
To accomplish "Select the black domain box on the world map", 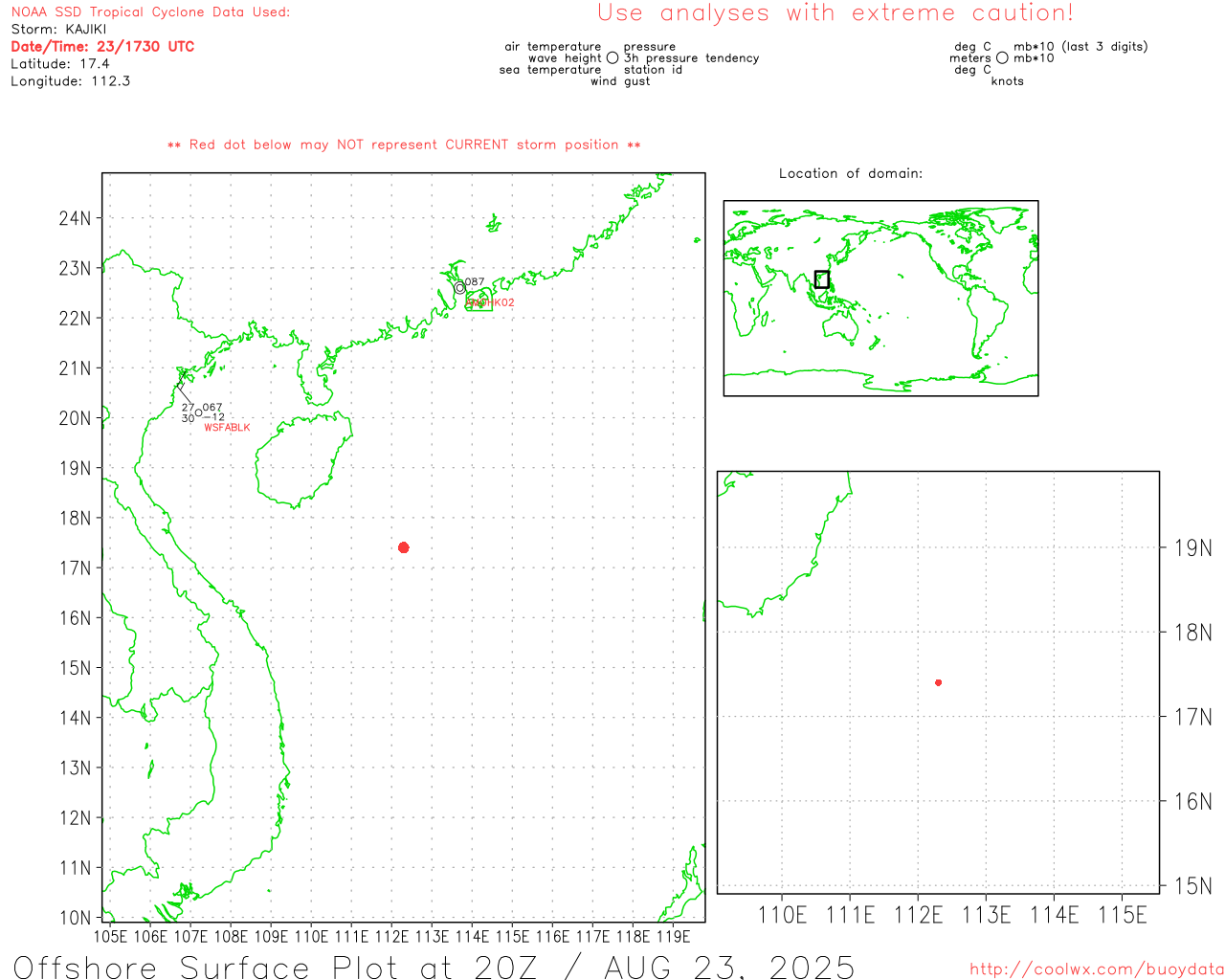I will pos(822,279).
